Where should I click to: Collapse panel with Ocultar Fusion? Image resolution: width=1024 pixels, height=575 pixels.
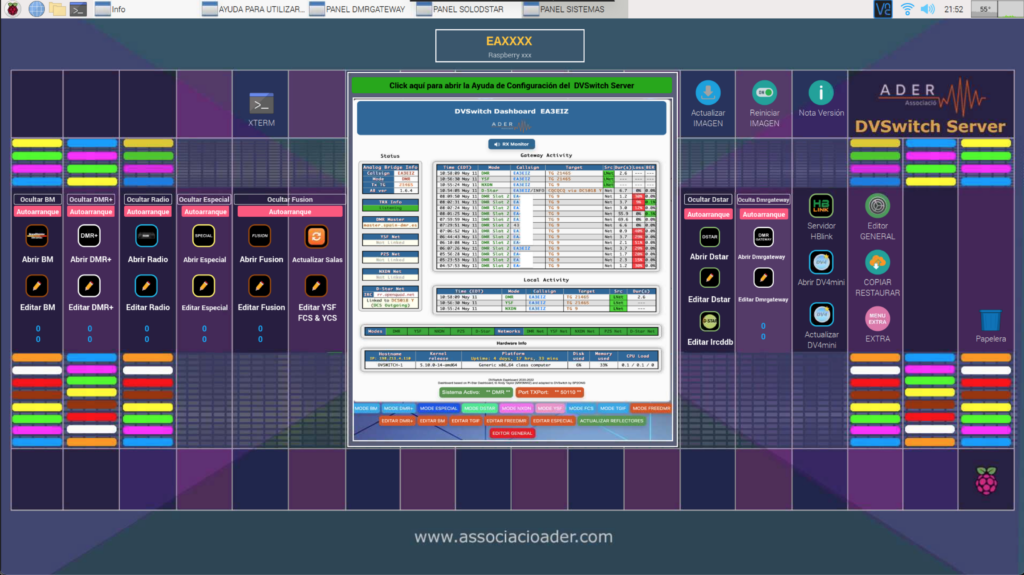[288, 199]
